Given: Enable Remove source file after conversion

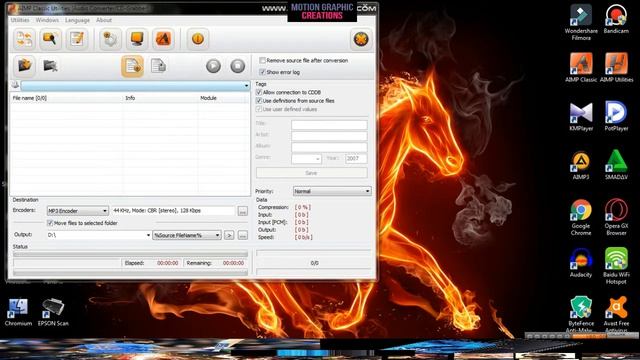Looking at the screenshot, I should pos(262,60).
